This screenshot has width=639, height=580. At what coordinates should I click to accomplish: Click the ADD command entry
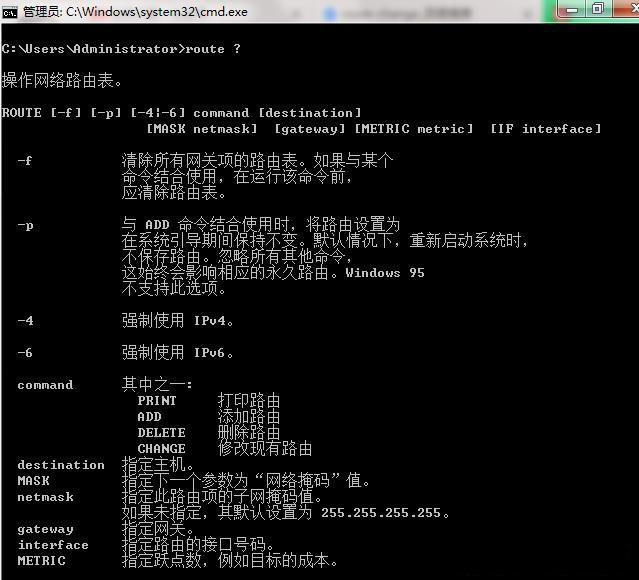pos(149,417)
